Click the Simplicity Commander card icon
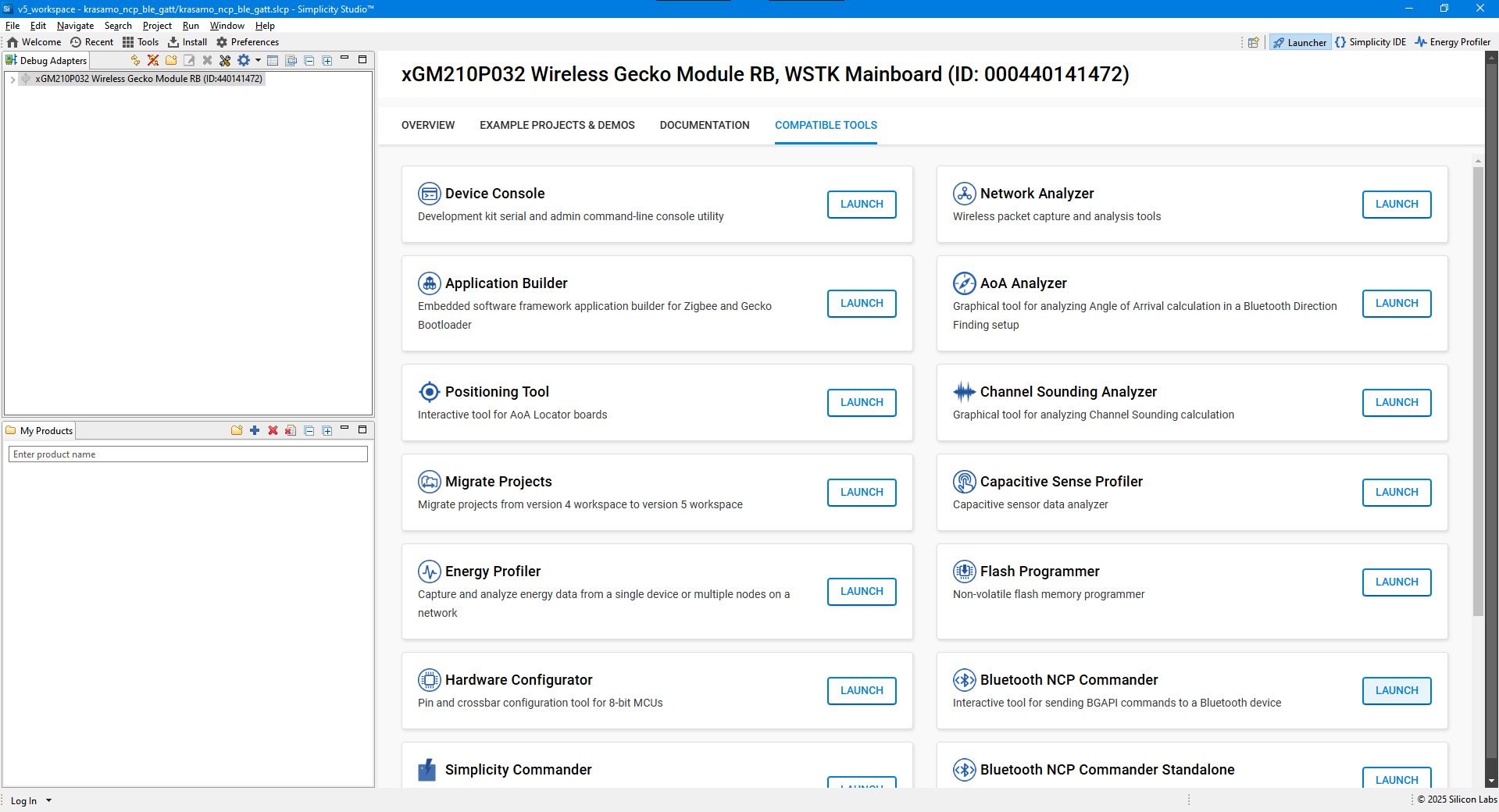This screenshot has height=812, width=1499. coord(427,770)
